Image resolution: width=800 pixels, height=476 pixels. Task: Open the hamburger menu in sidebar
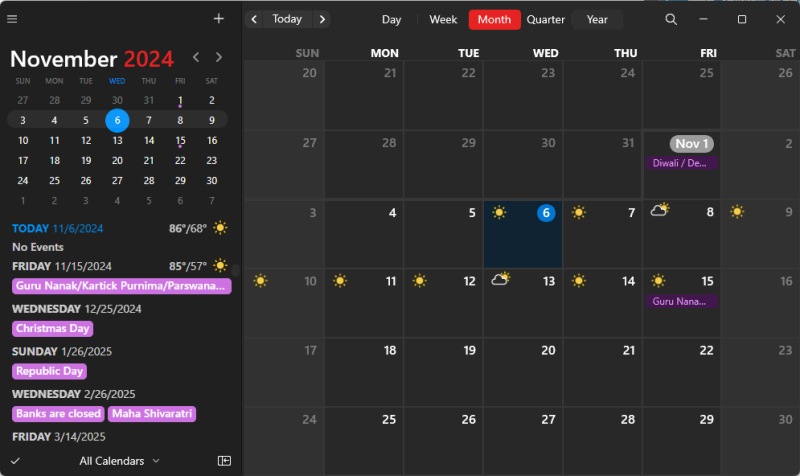pos(12,19)
